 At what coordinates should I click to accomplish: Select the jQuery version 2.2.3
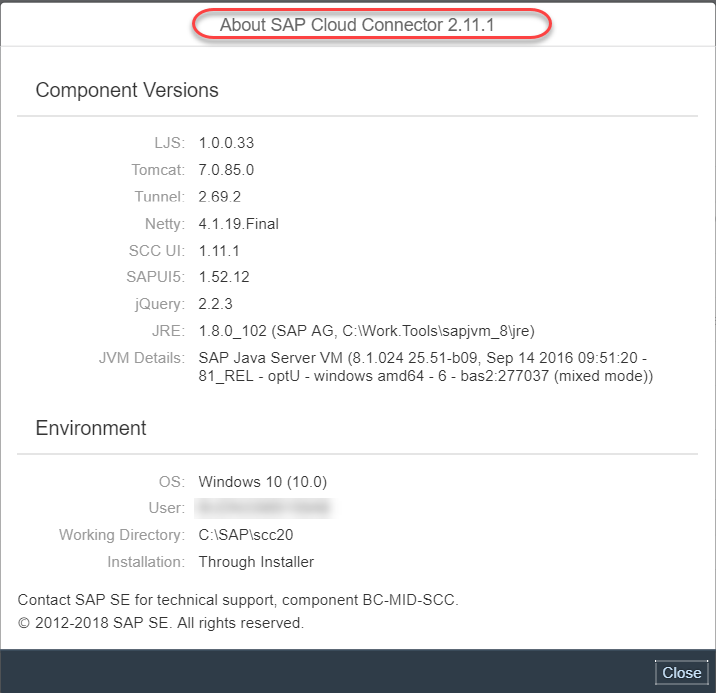point(216,304)
